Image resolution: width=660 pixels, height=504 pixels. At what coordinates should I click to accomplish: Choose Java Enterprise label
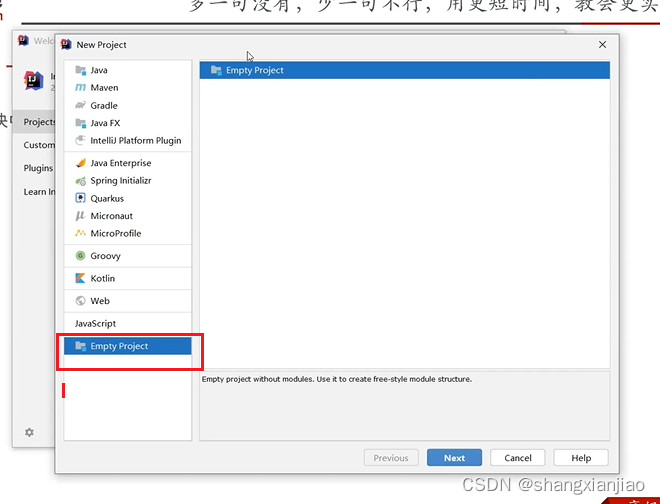tap(121, 163)
